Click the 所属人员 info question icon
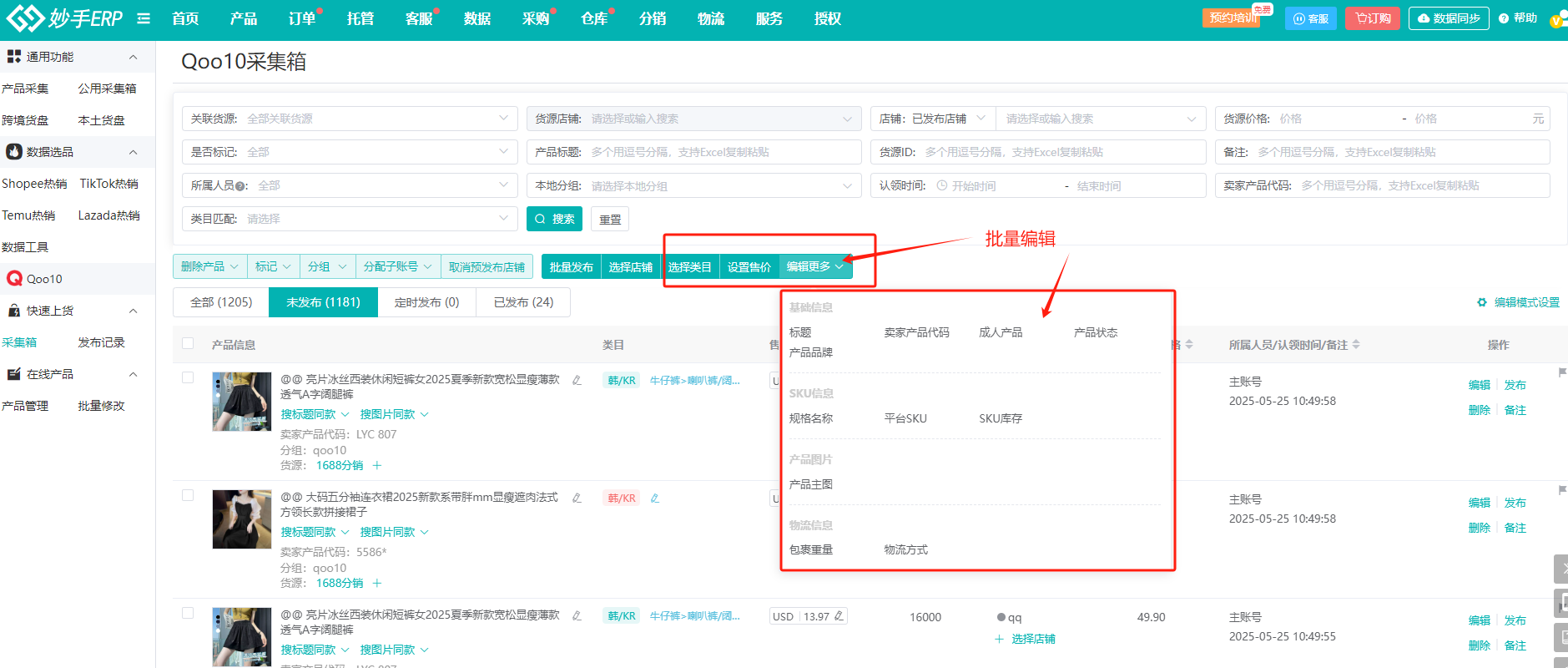1568x668 pixels. coord(240,186)
